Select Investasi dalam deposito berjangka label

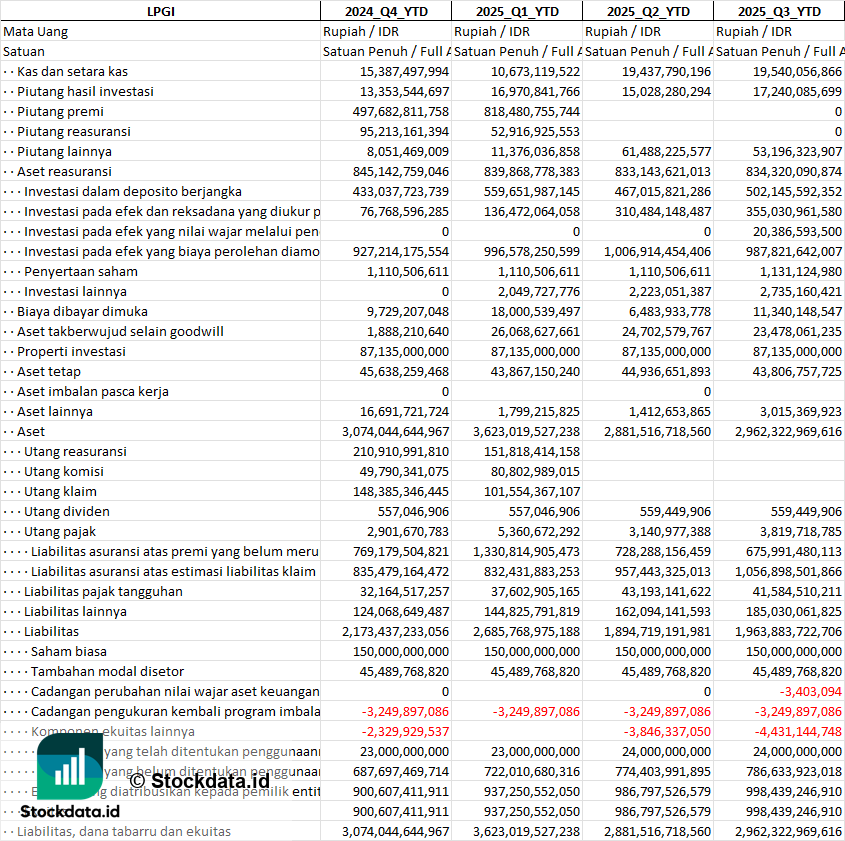point(133,191)
